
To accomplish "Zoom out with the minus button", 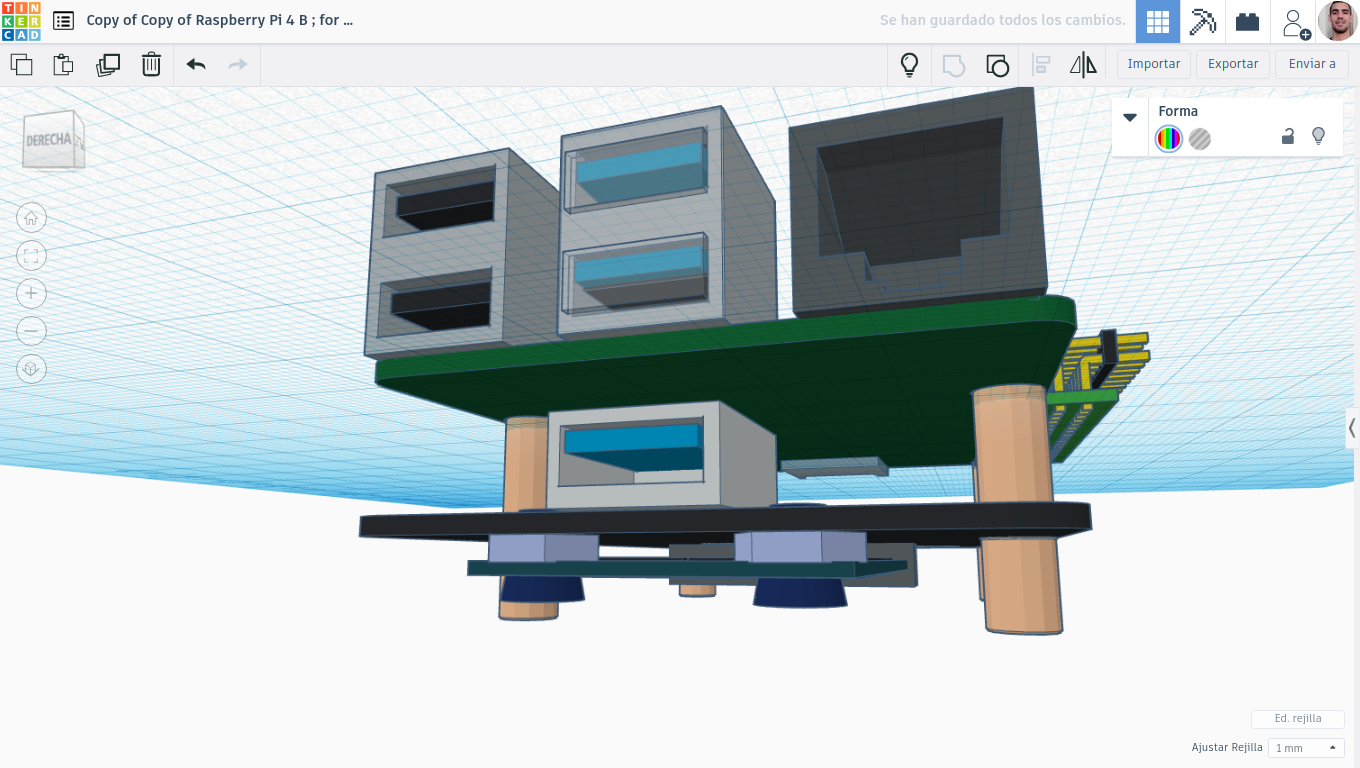I will (x=31, y=331).
